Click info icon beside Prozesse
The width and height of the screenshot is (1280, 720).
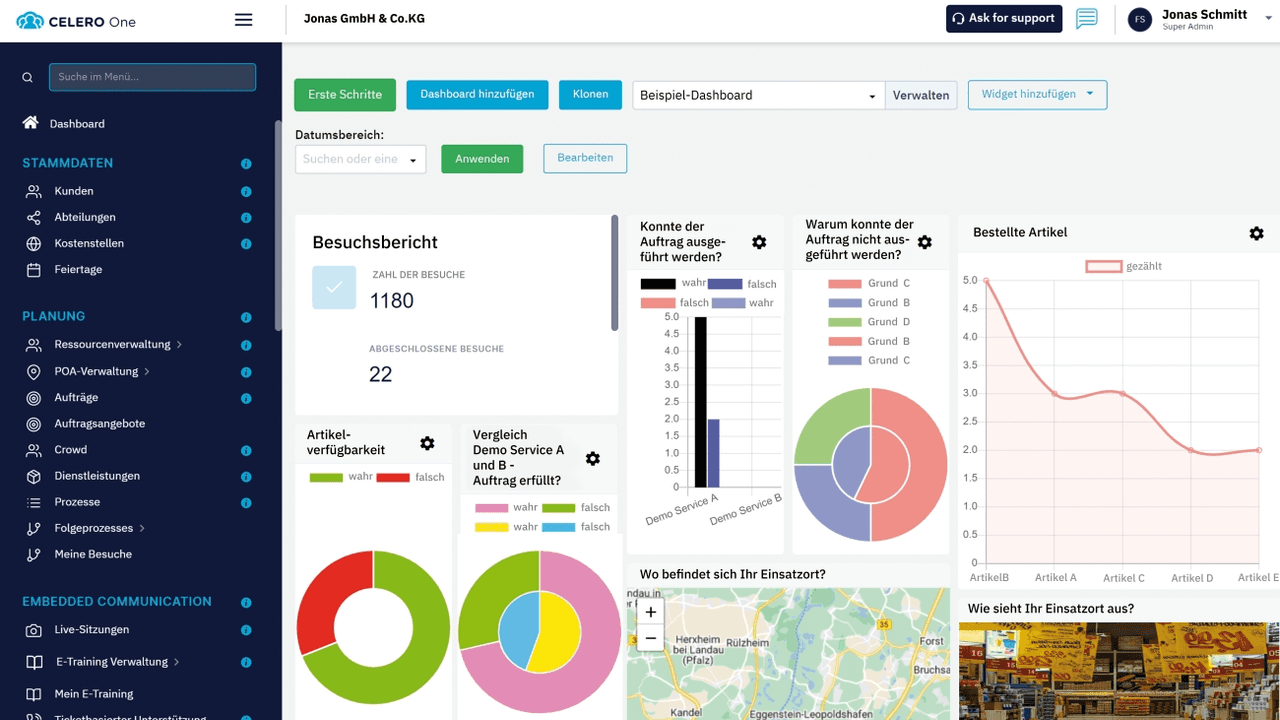pos(246,503)
